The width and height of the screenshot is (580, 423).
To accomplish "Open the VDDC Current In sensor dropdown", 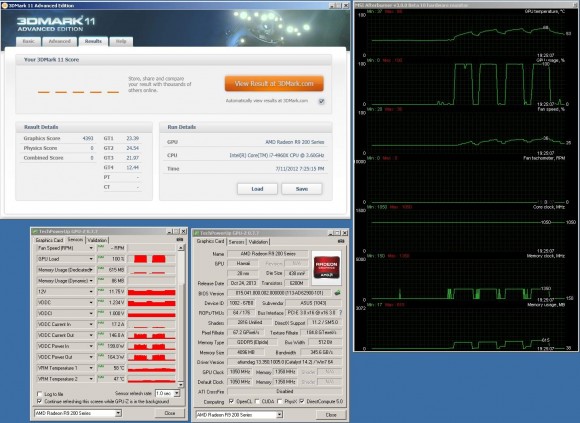I will pos(91,324).
